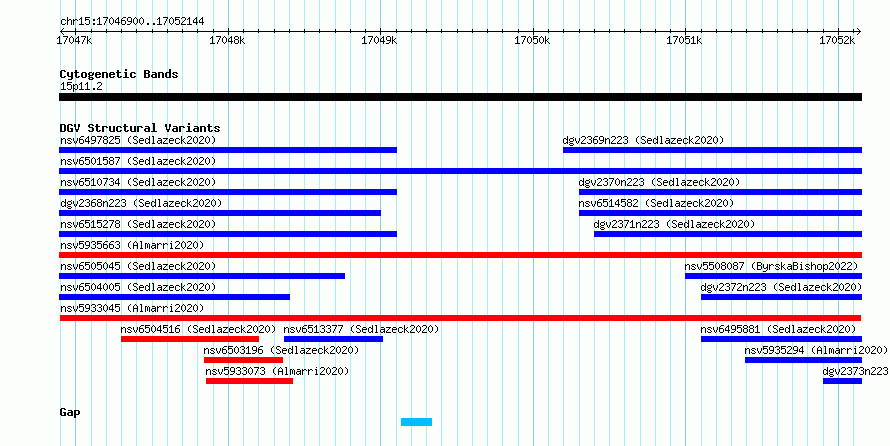Click the nsv6504516 (Sedlazeck2020) label

[199, 329]
